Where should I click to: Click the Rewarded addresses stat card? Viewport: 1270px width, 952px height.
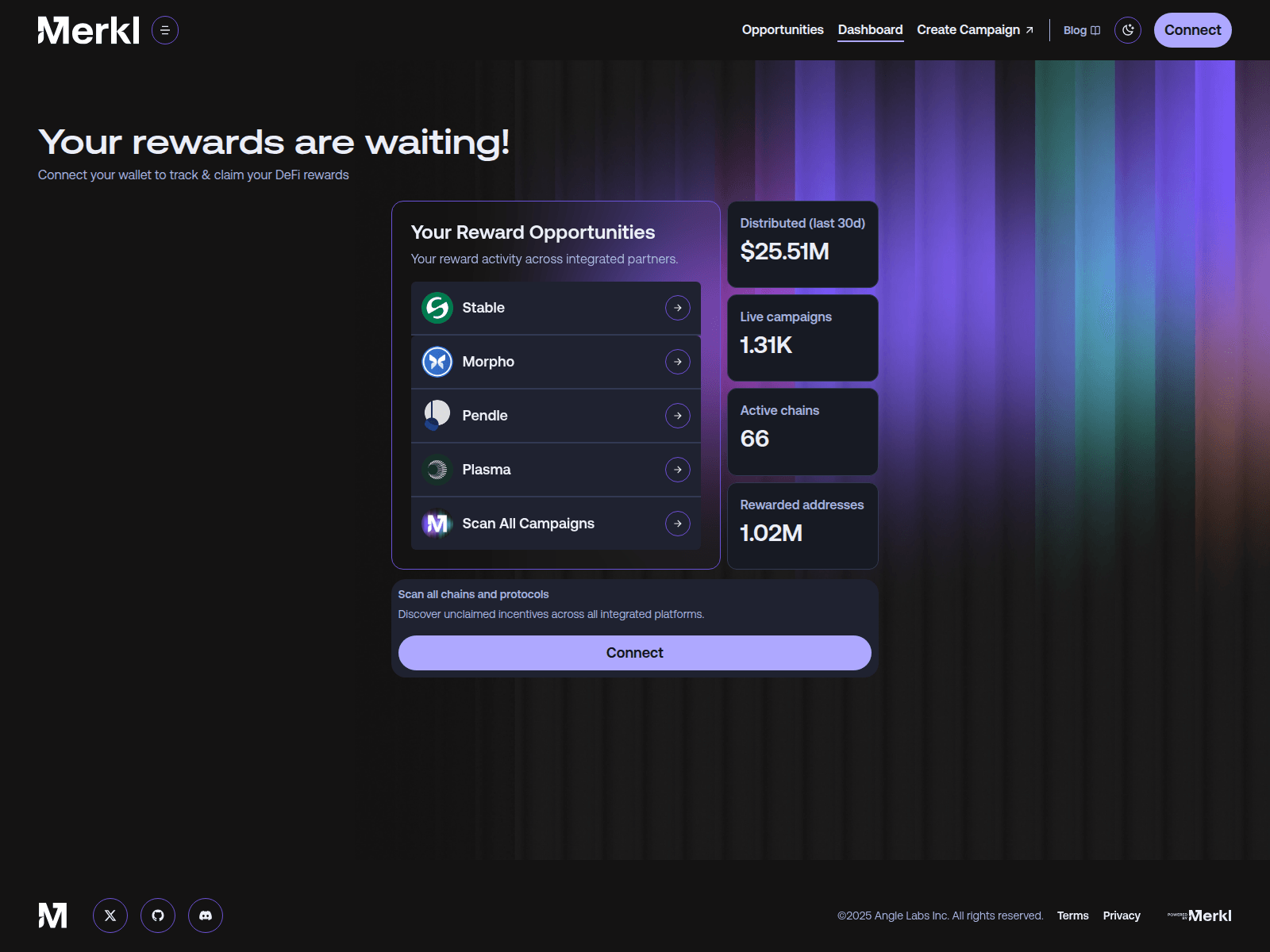click(802, 525)
